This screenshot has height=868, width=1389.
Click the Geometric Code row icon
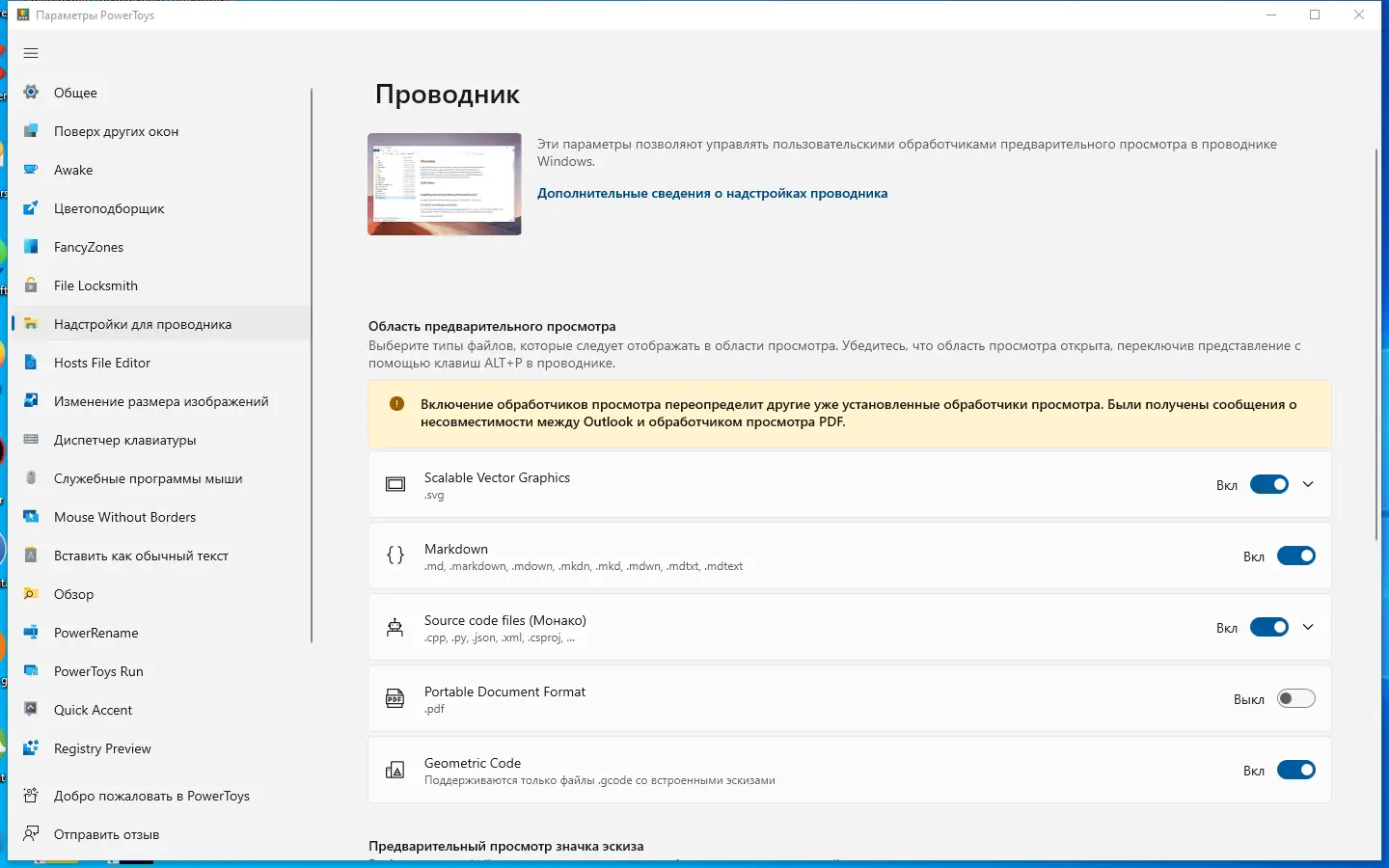395,770
